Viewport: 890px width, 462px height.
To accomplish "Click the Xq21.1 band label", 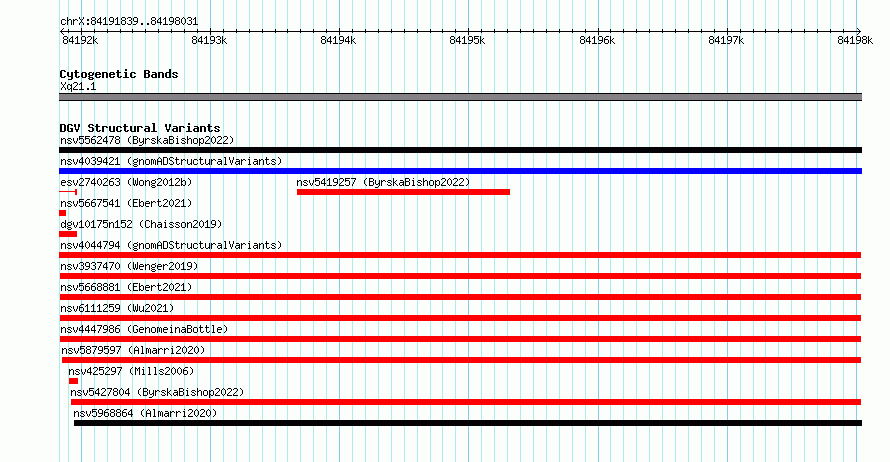I will point(78,87).
